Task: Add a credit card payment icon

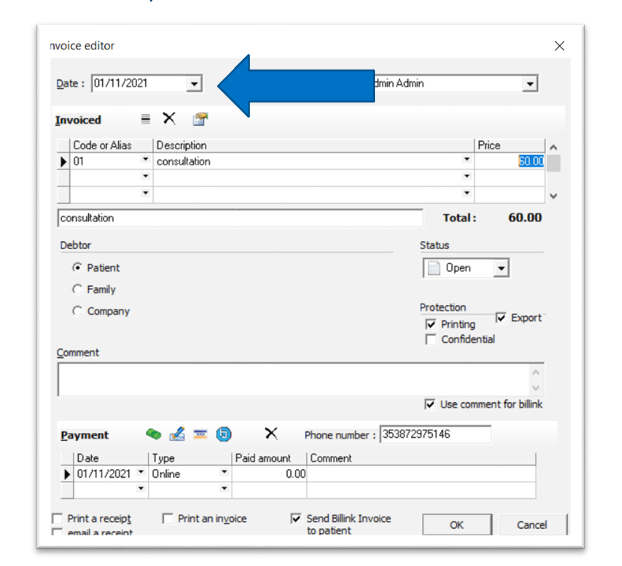Action: [x=200, y=434]
